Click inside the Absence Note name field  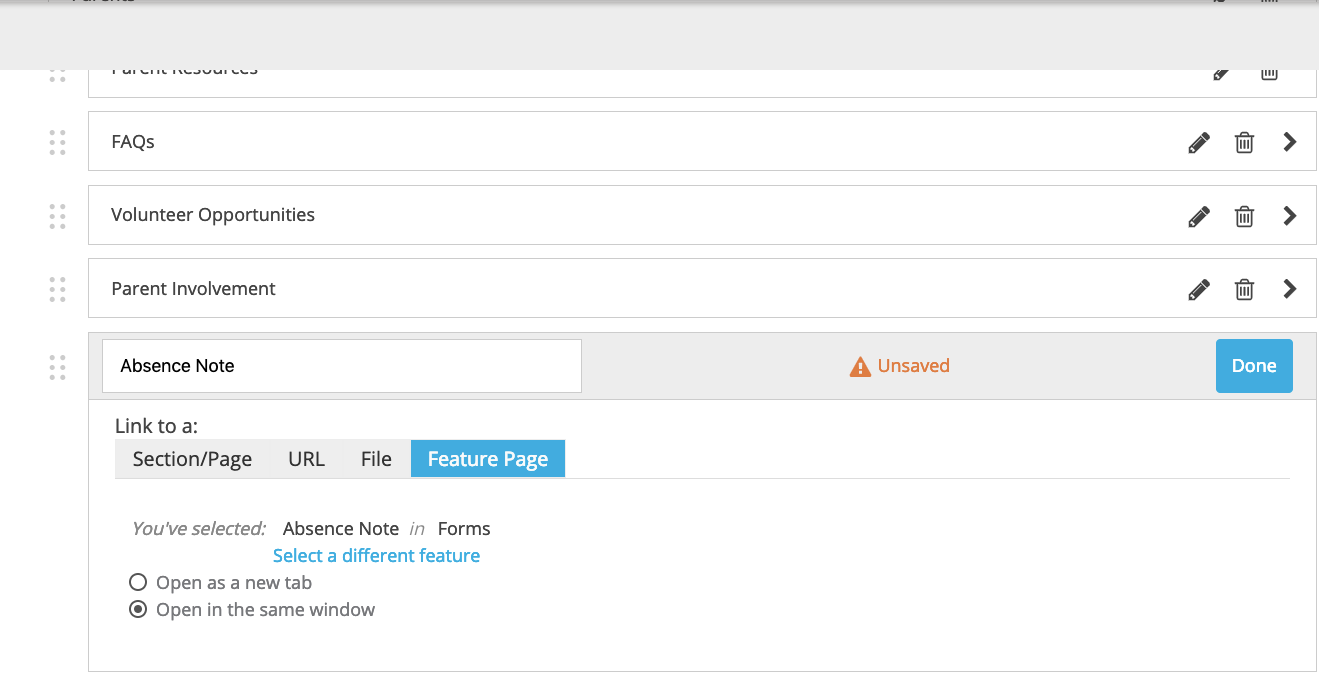click(x=341, y=365)
